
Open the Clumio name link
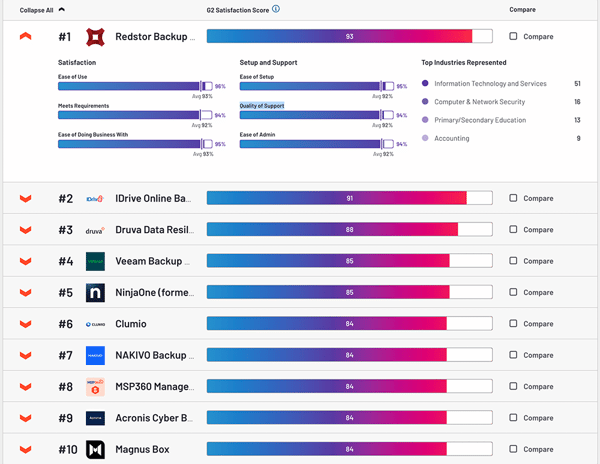pyautogui.click(x=131, y=324)
